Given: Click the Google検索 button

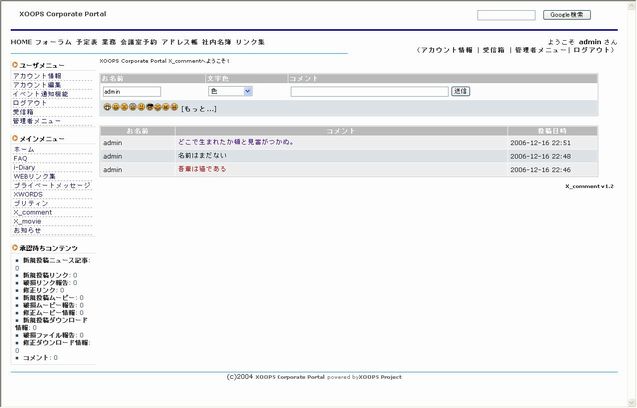Looking at the screenshot, I should 567,15.
